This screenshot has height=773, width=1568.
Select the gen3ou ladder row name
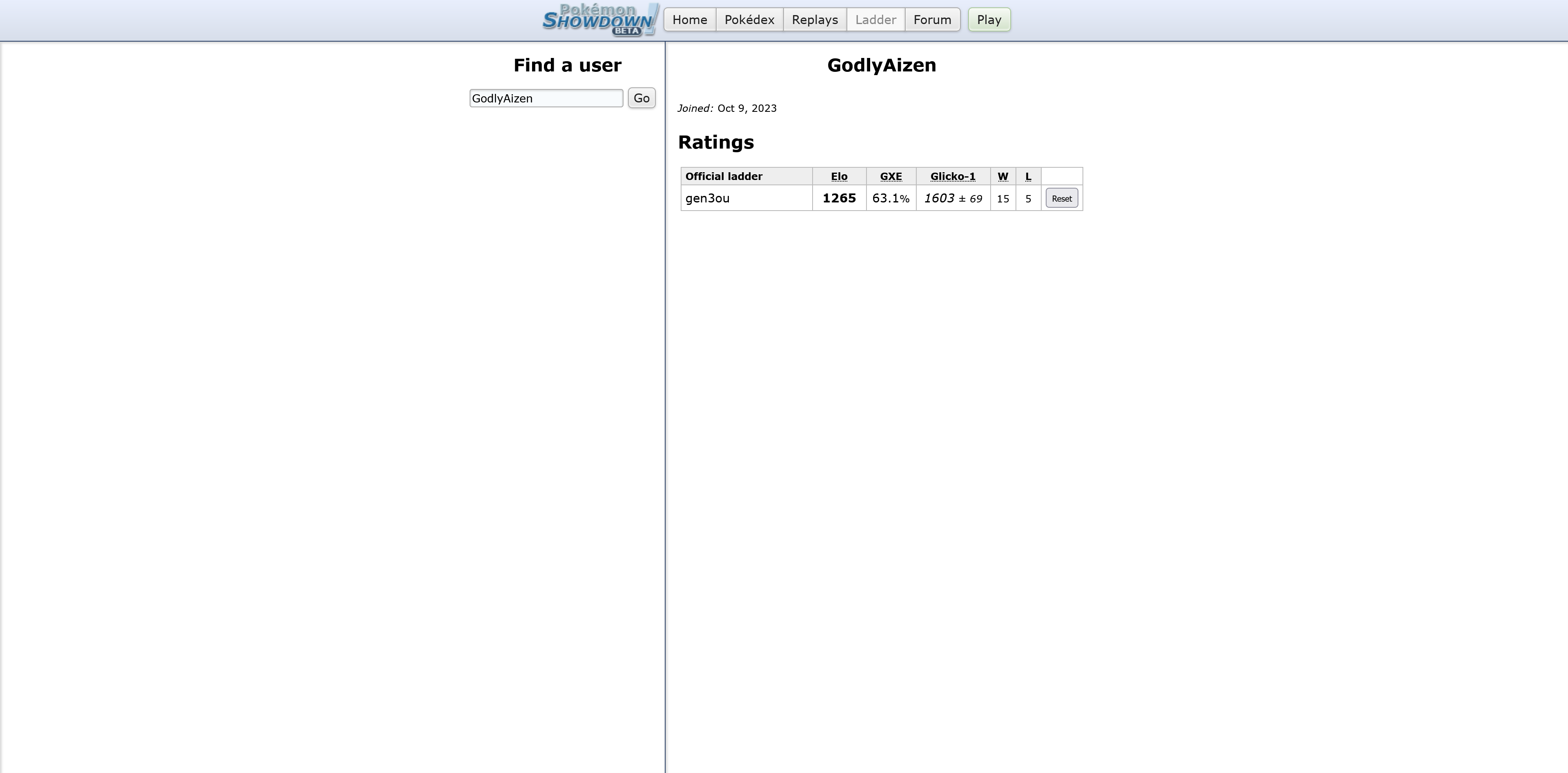click(707, 198)
